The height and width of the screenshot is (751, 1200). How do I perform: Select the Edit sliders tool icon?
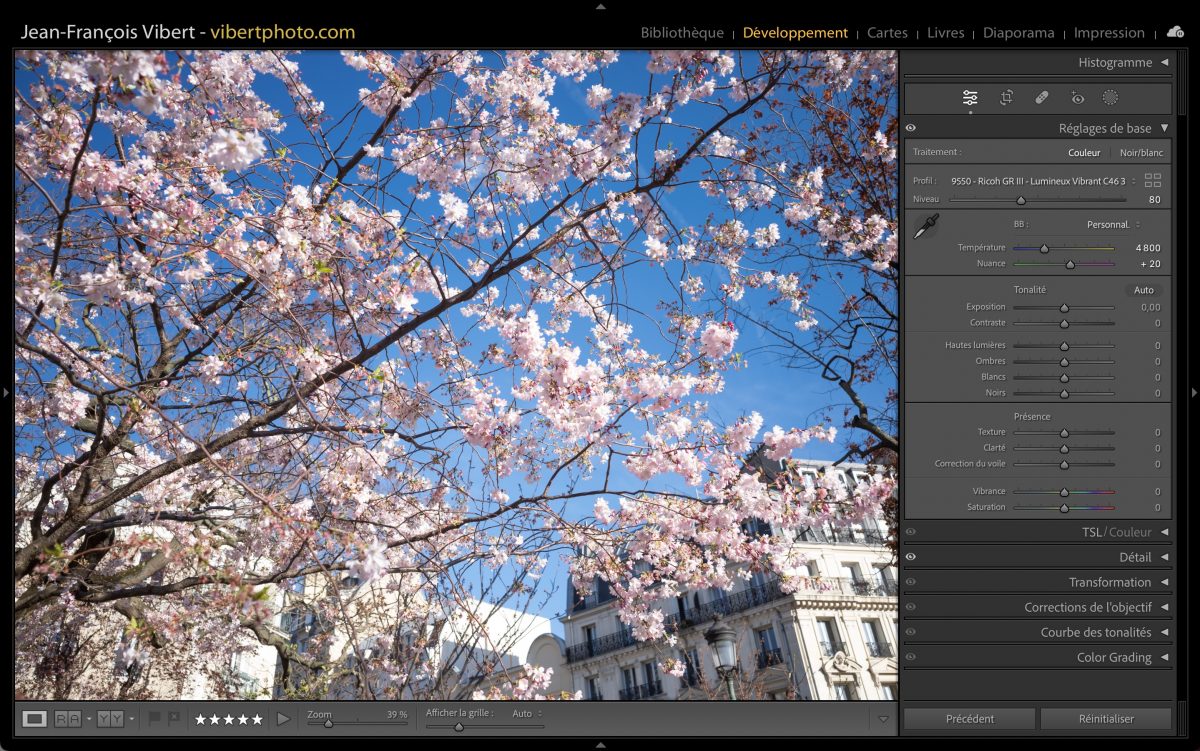[970, 98]
